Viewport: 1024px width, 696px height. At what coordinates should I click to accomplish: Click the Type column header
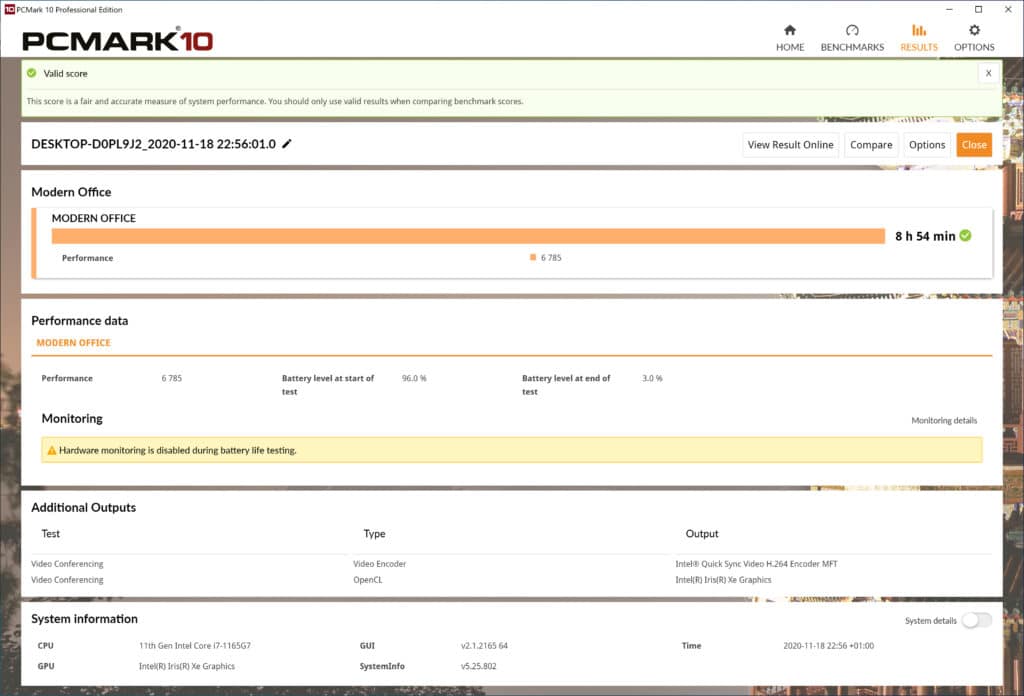[x=374, y=533]
